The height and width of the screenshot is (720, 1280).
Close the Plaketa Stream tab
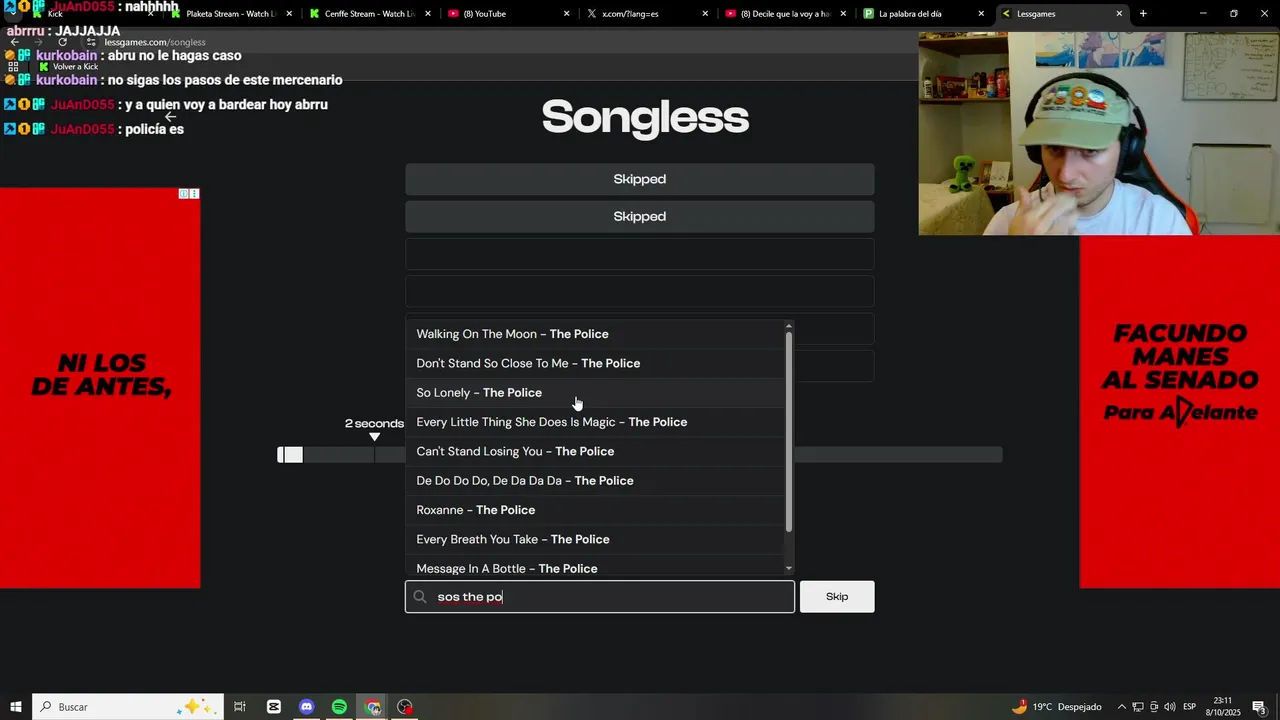[290, 14]
